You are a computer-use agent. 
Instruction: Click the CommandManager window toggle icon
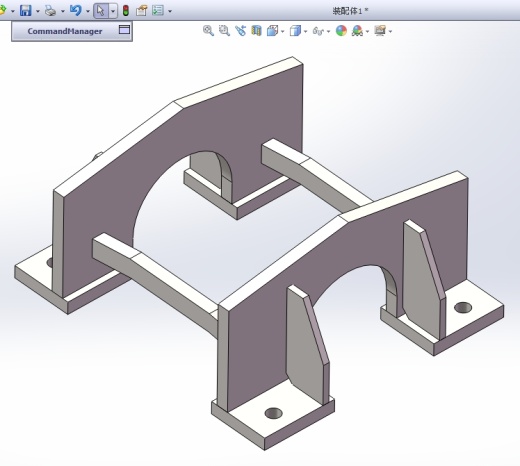[x=124, y=30]
